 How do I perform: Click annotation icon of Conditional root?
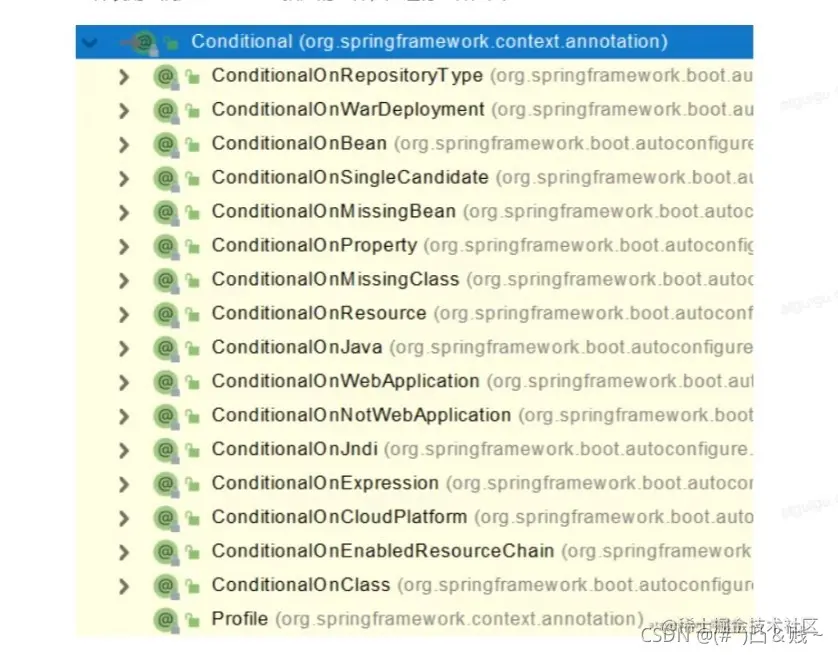click(144, 42)
